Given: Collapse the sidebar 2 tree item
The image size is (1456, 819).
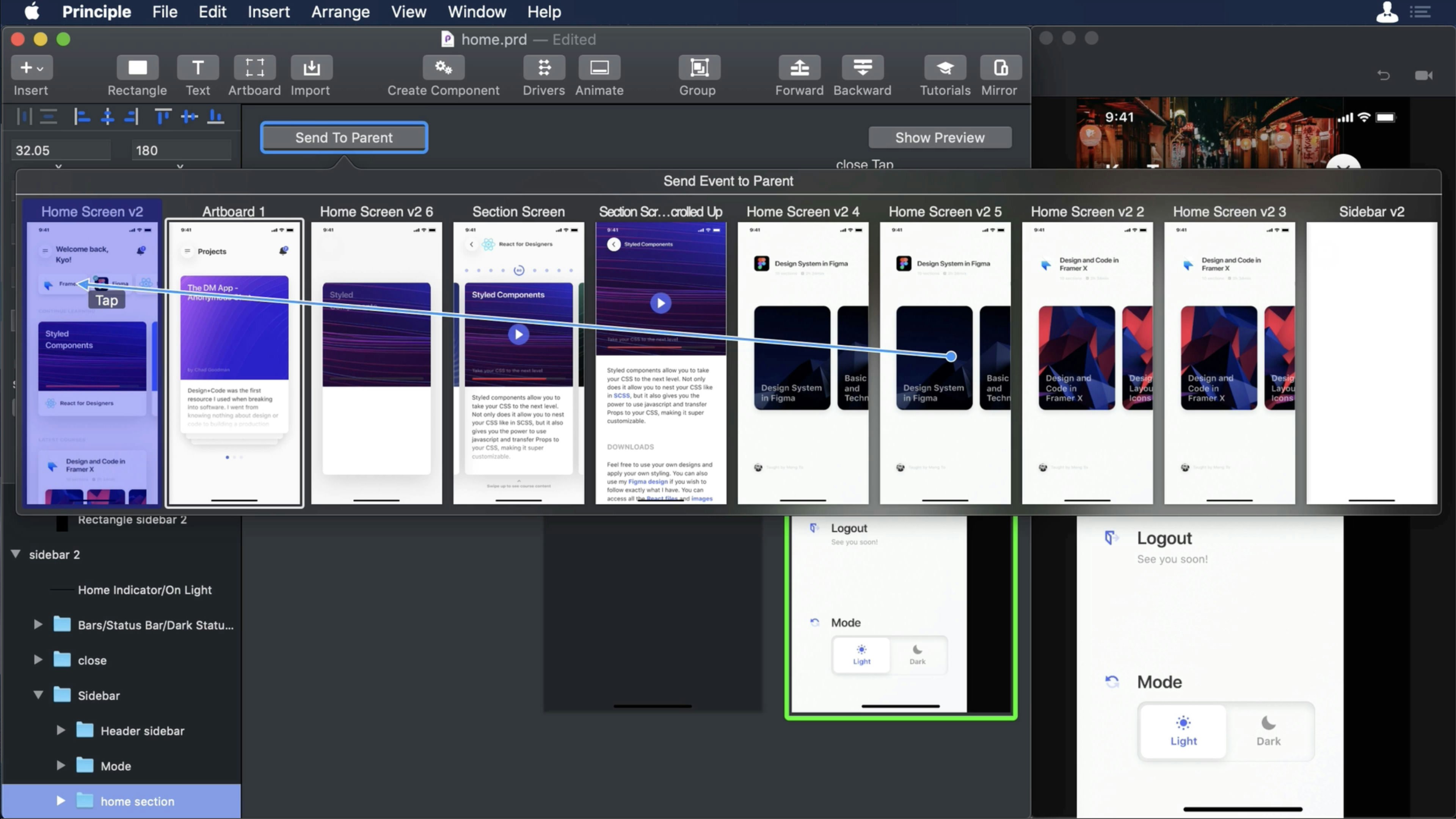Looking at the screenshot, I should [x=15, y=554].
